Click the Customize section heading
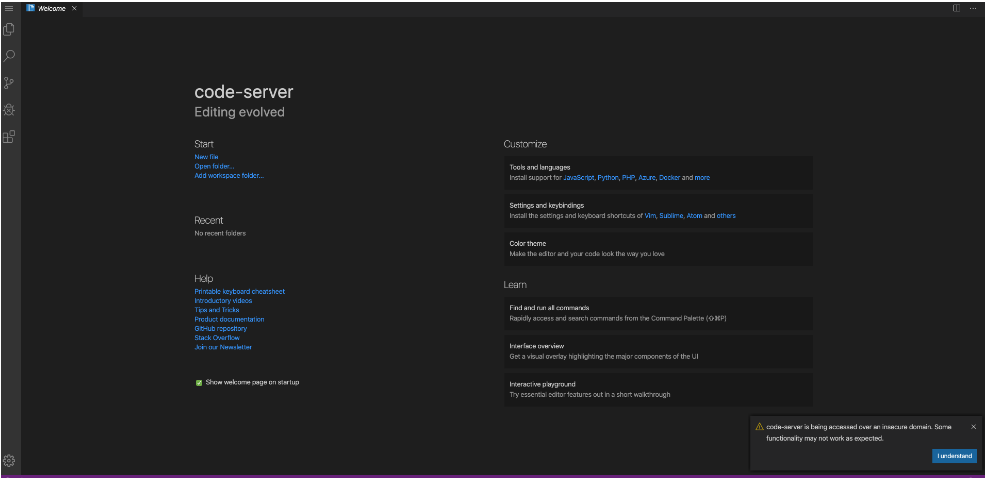The height and width of the screenshot is (478, 988). pyautogui.click(x=526, y=144)
